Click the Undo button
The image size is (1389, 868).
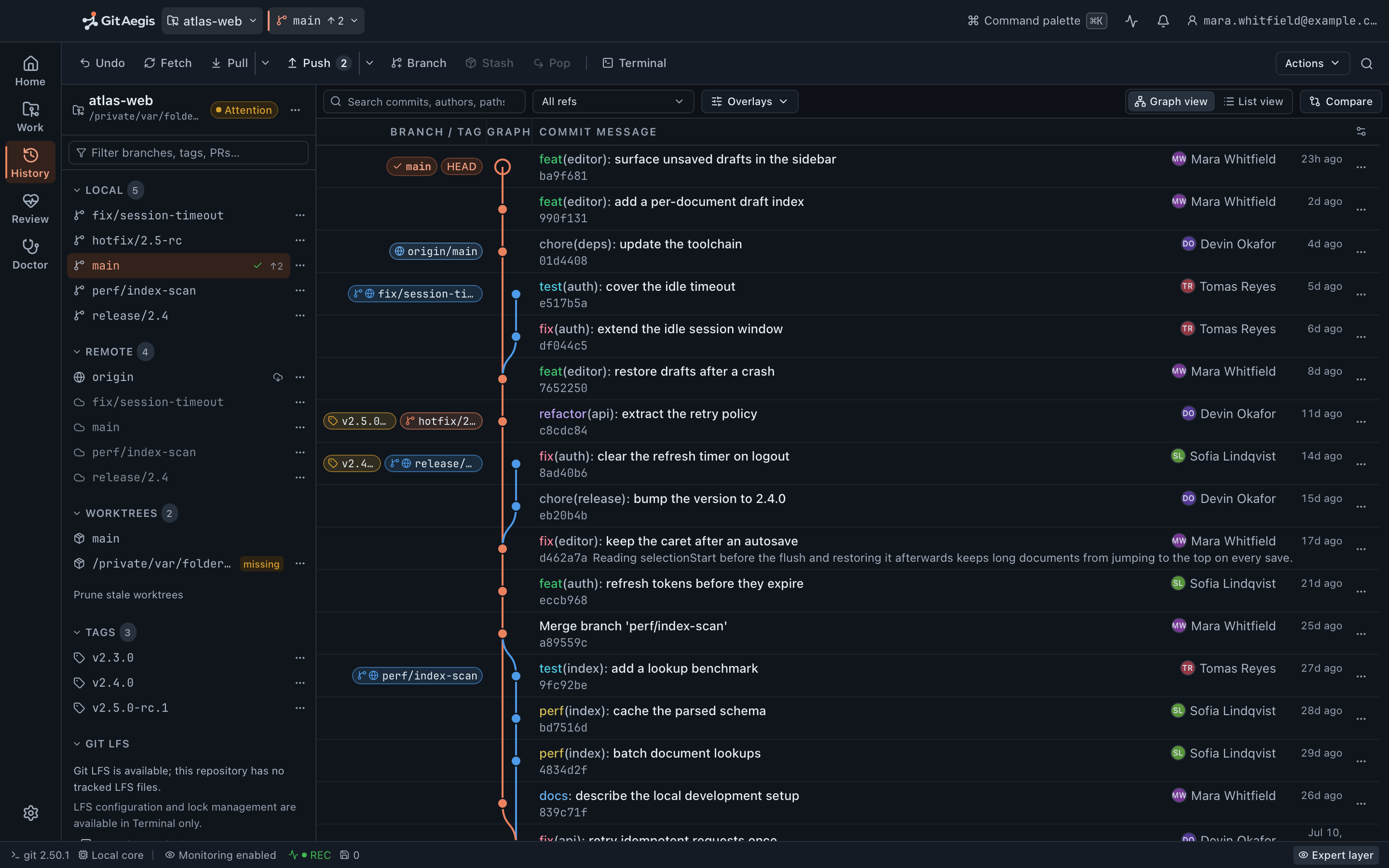[x=102, y=63]
